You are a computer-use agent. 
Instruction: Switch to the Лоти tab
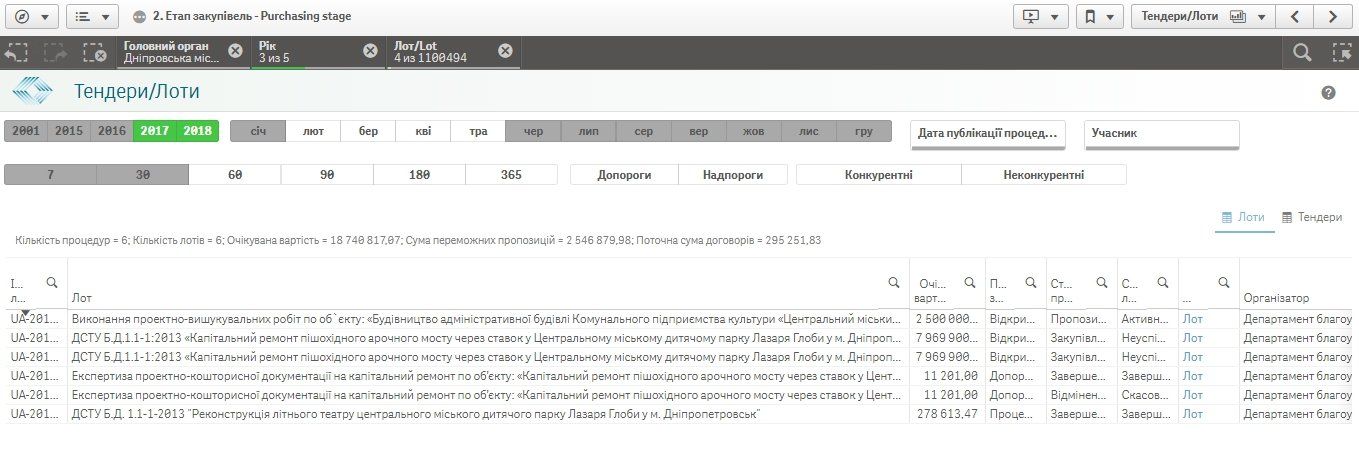pyautogui.click(x=1244, y=217)
